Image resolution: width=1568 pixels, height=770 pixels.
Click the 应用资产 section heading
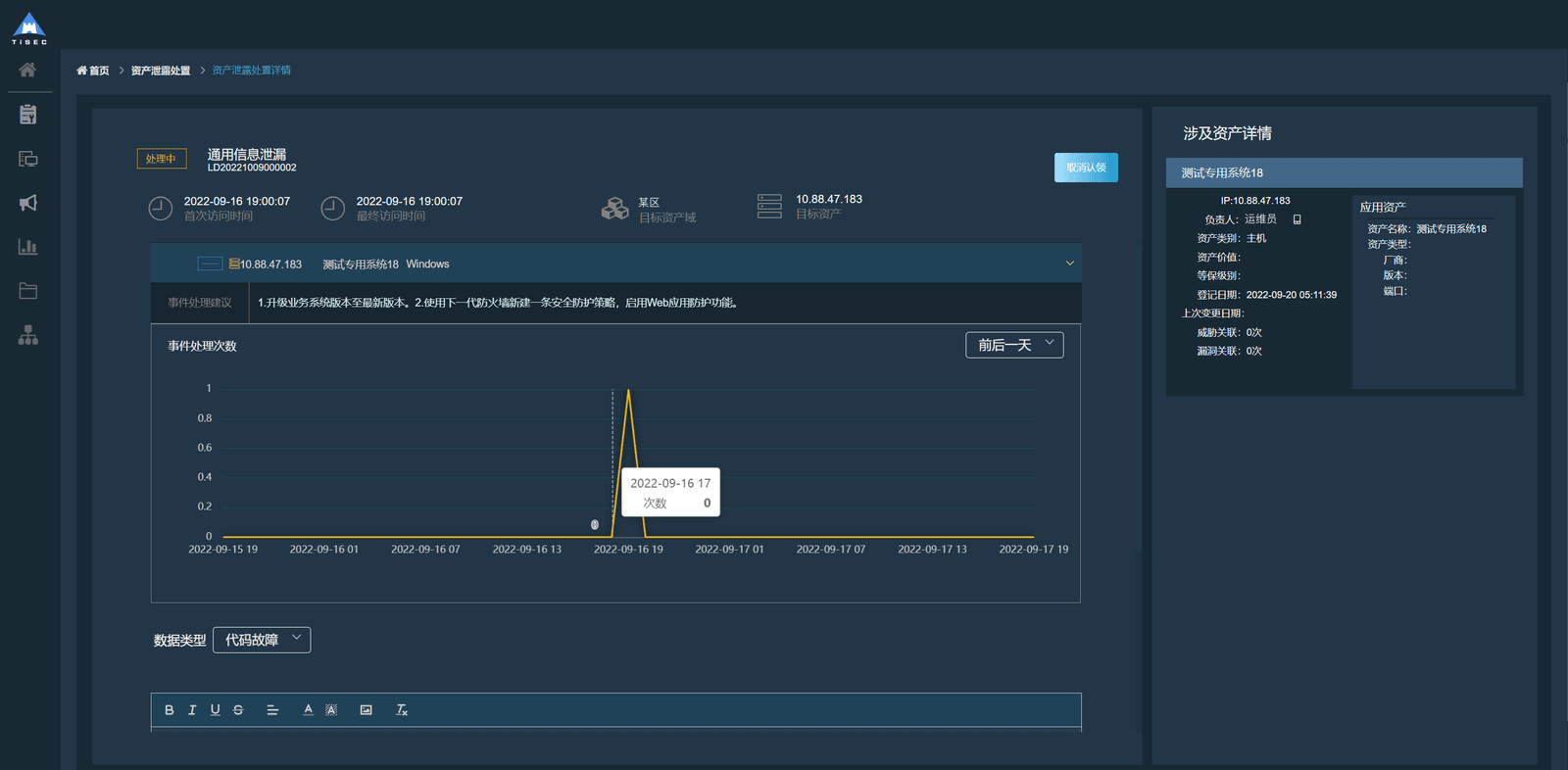point(1383,208)
